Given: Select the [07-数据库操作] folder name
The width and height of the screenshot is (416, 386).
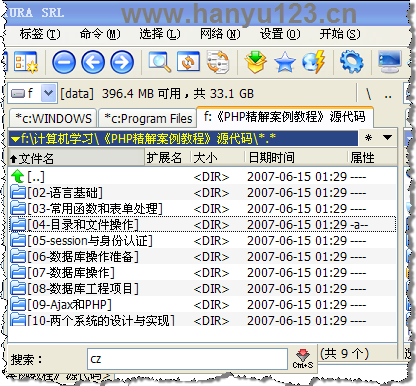Looking at the screenshot, I should point(71,273).
